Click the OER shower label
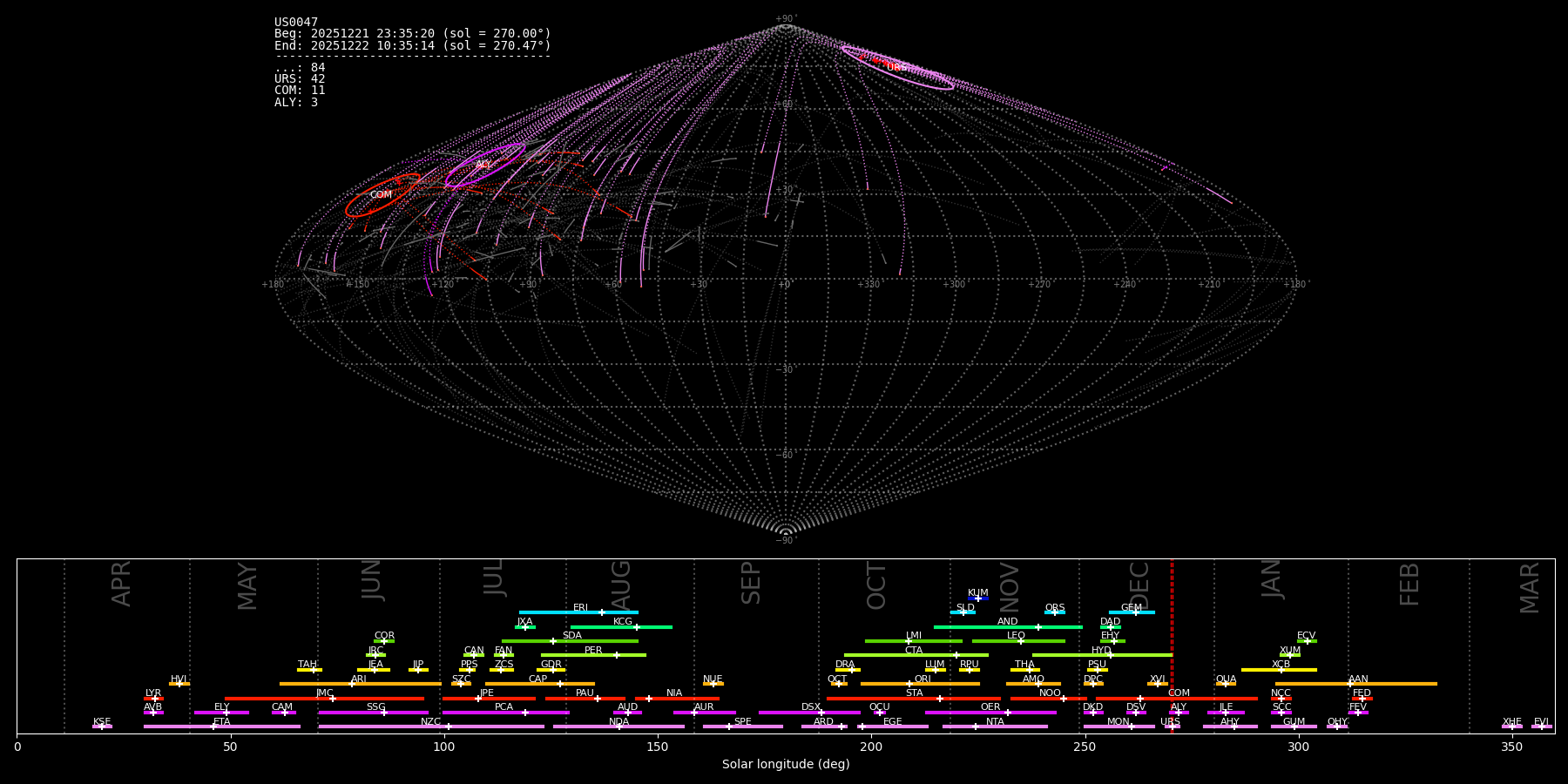This screenshot has width=1568, height=784. pos(991,707)
